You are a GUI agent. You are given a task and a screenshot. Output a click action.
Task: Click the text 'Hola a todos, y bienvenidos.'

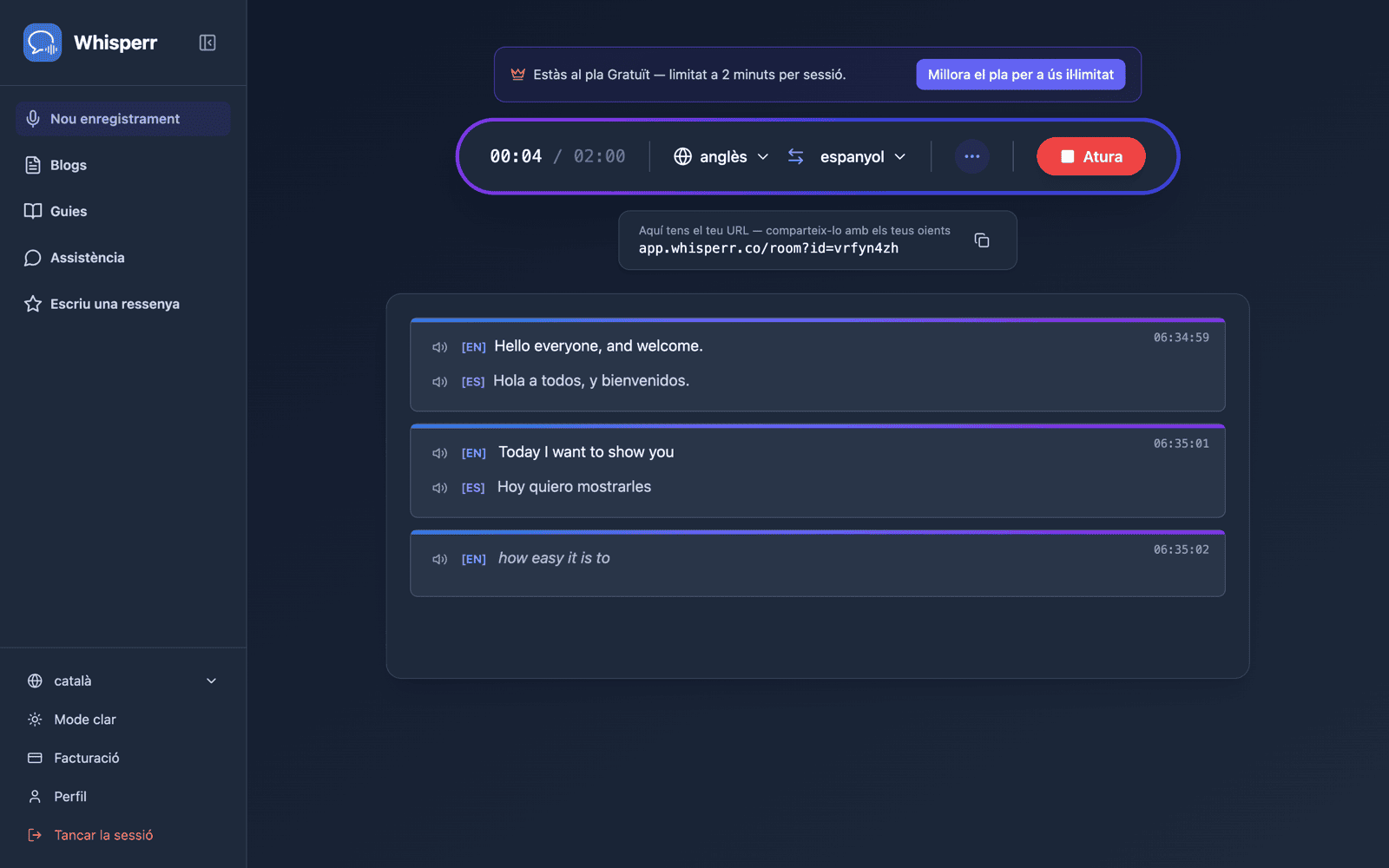591,380
